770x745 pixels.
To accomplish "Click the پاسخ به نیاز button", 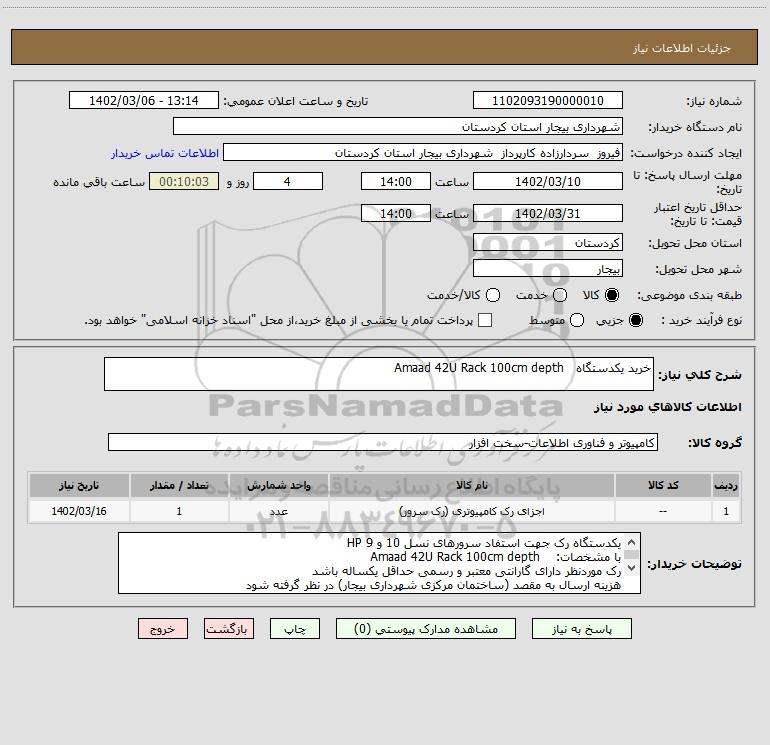I will (581, 629).
